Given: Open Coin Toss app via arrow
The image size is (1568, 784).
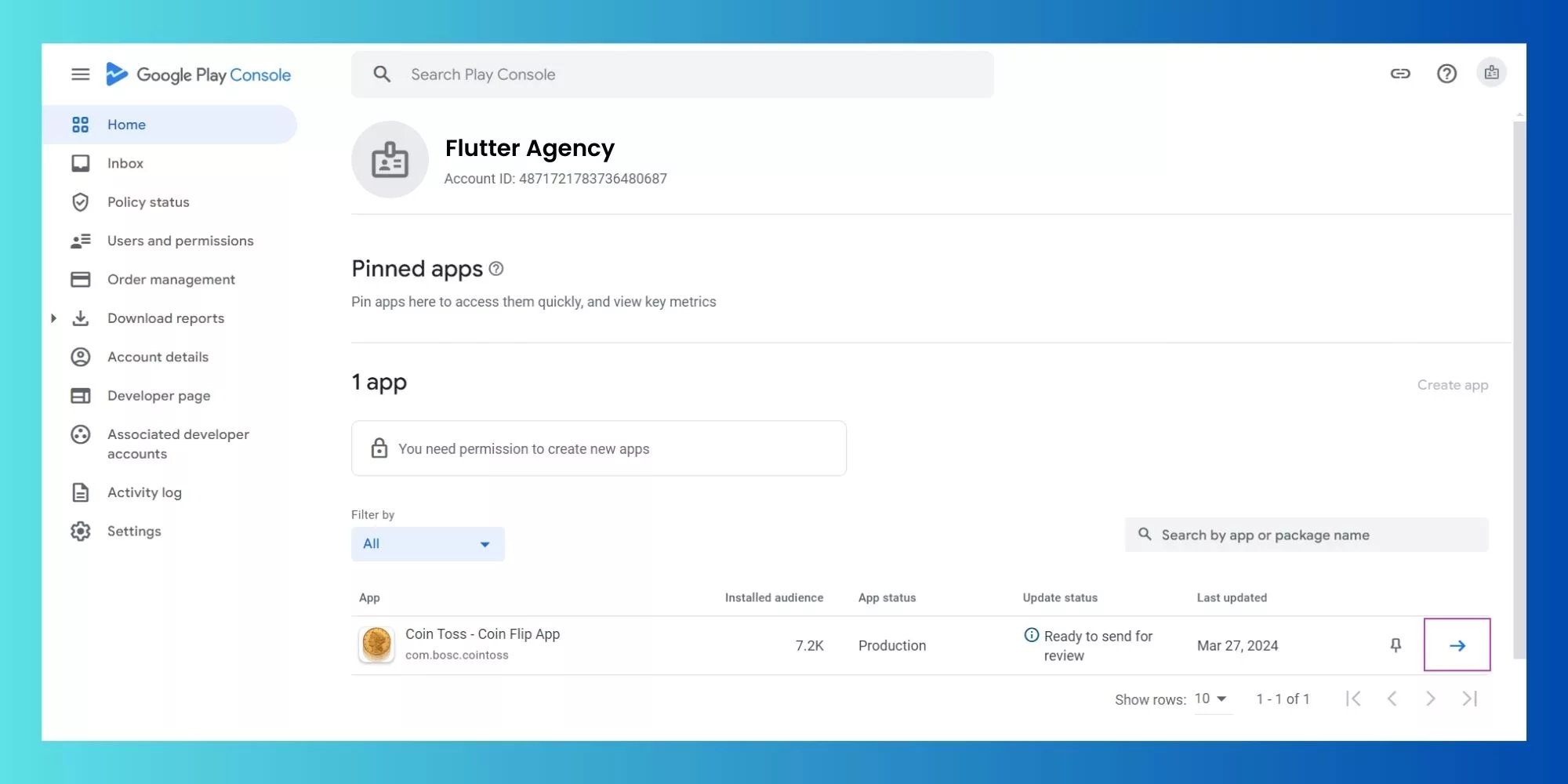Looking at the screenshot, I should pos(1457,645).
